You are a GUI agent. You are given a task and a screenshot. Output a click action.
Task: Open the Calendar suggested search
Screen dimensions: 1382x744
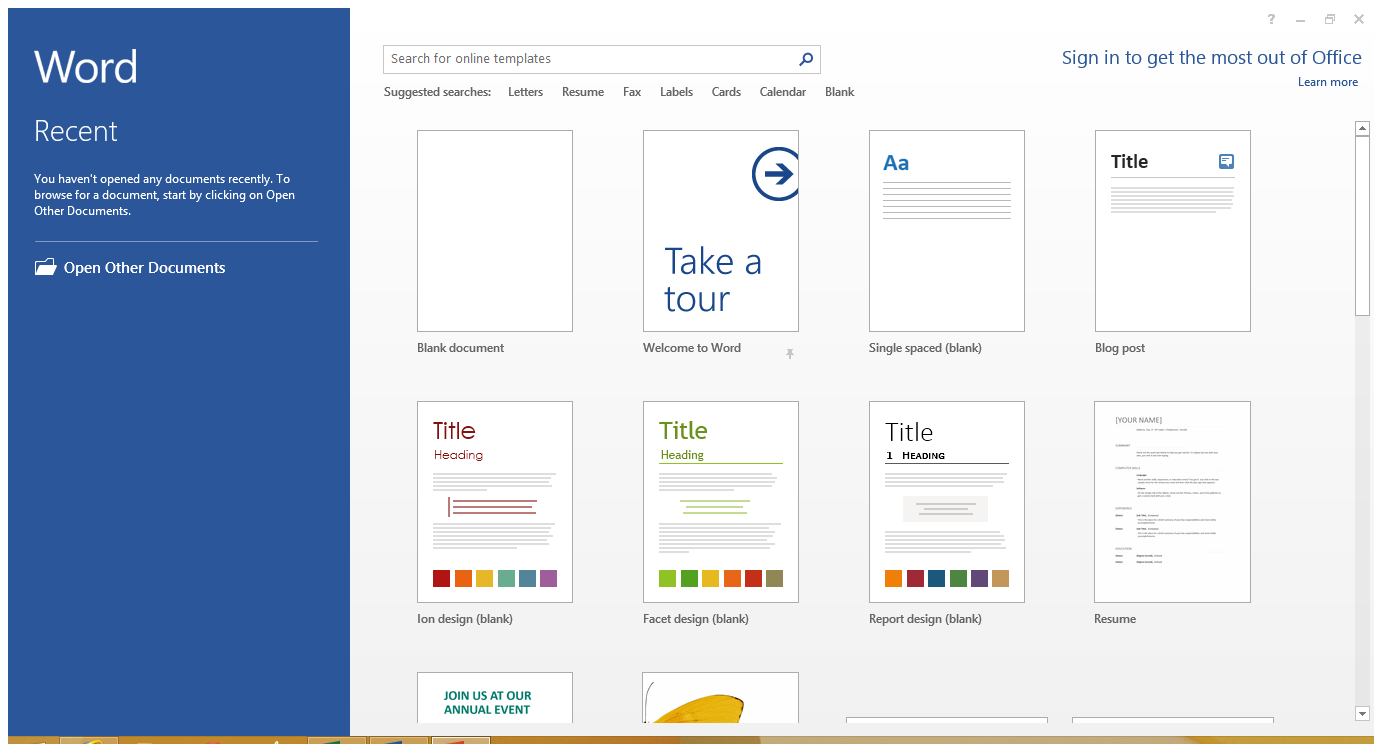[x=783, y=92]
